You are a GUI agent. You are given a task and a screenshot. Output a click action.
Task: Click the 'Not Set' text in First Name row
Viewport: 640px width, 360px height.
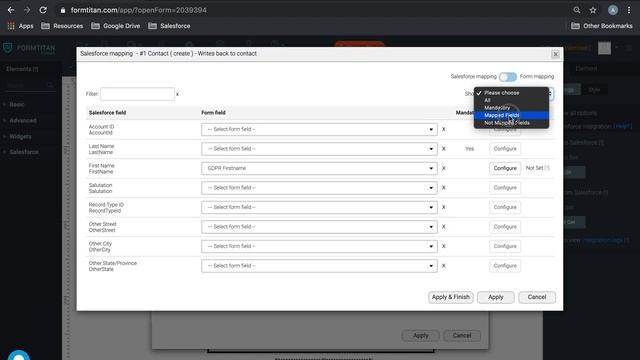tap(534, 168)
